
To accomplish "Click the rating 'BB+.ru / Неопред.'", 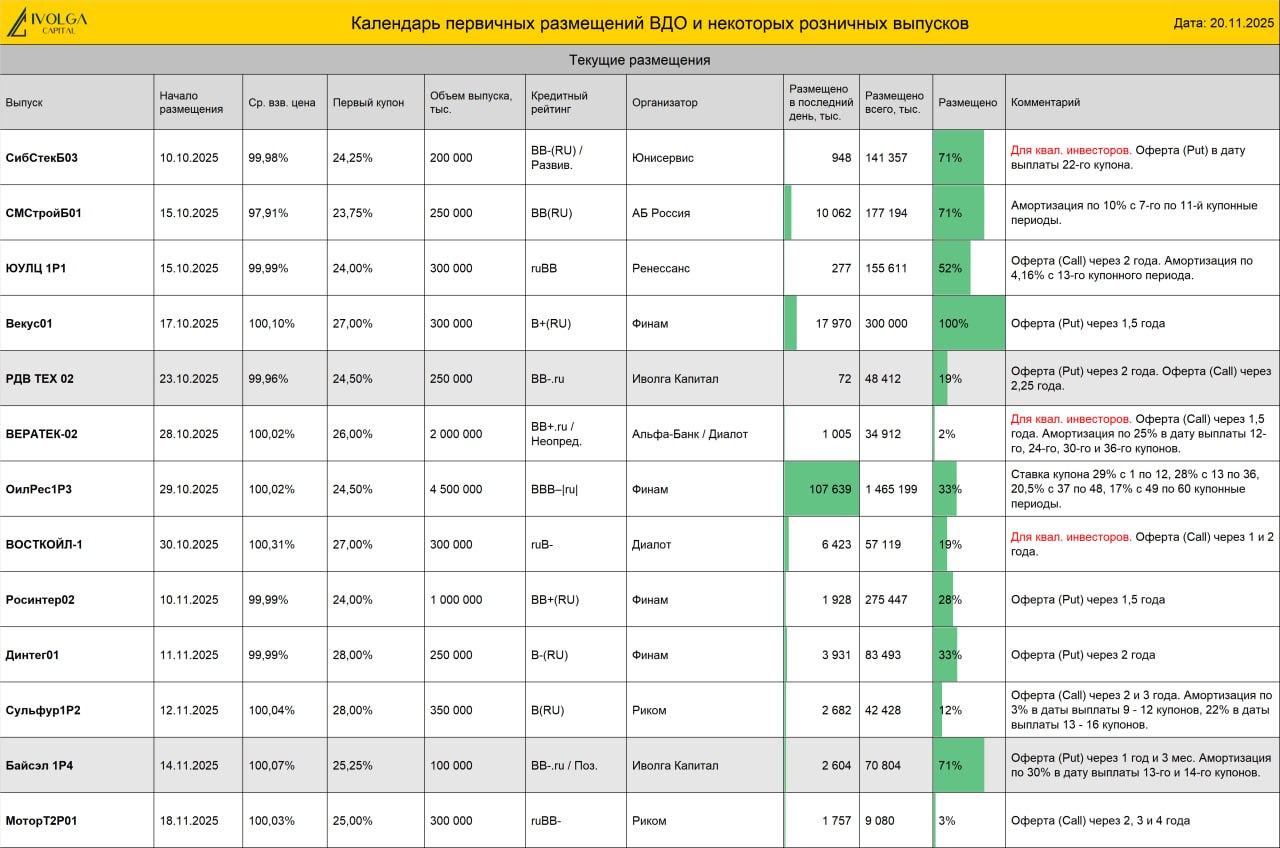I will pyautogui.click(x=557, y=434).
